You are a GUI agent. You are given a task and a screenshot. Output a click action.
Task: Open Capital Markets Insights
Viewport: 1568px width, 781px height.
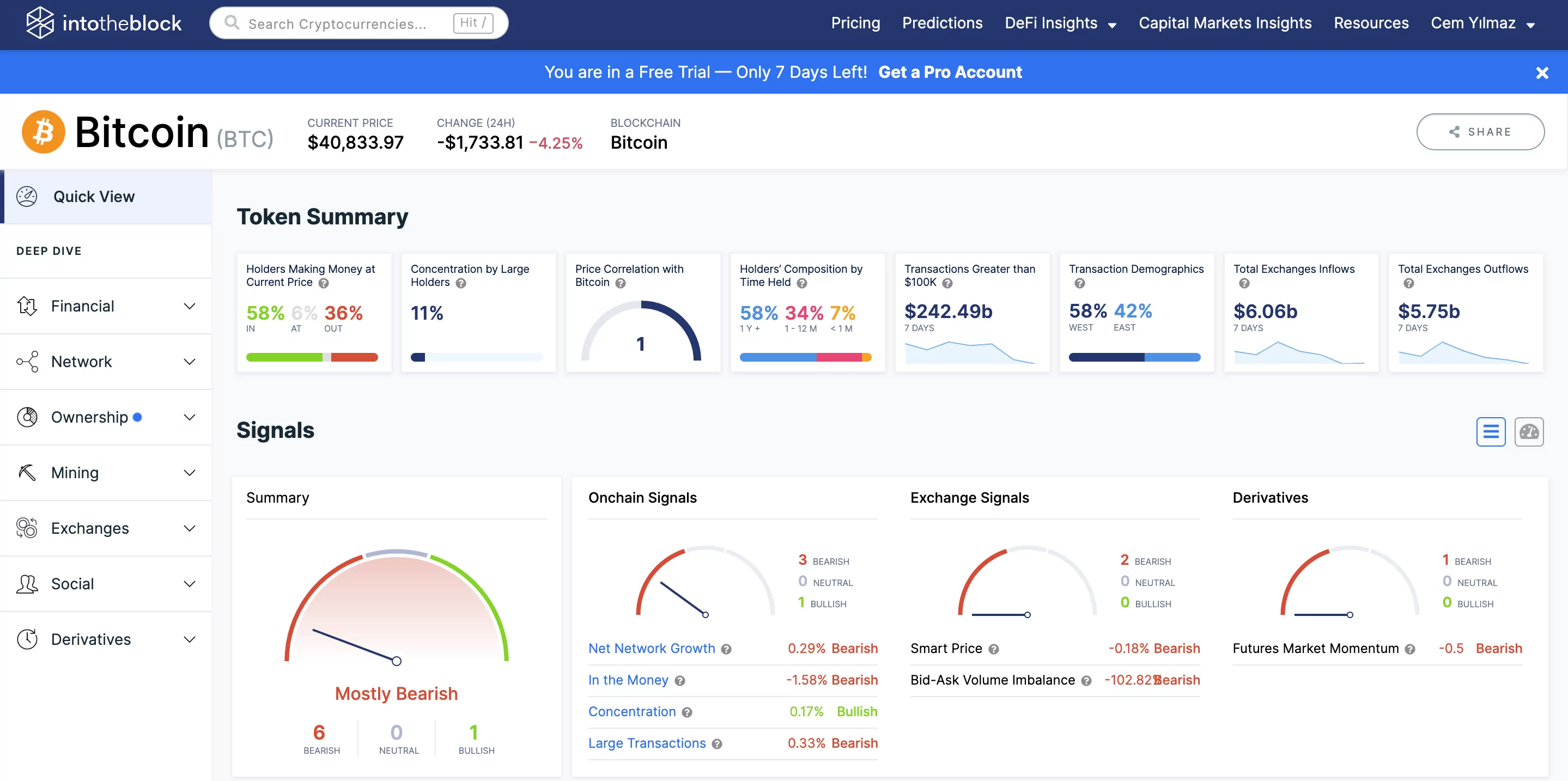tap(1225, 23)
